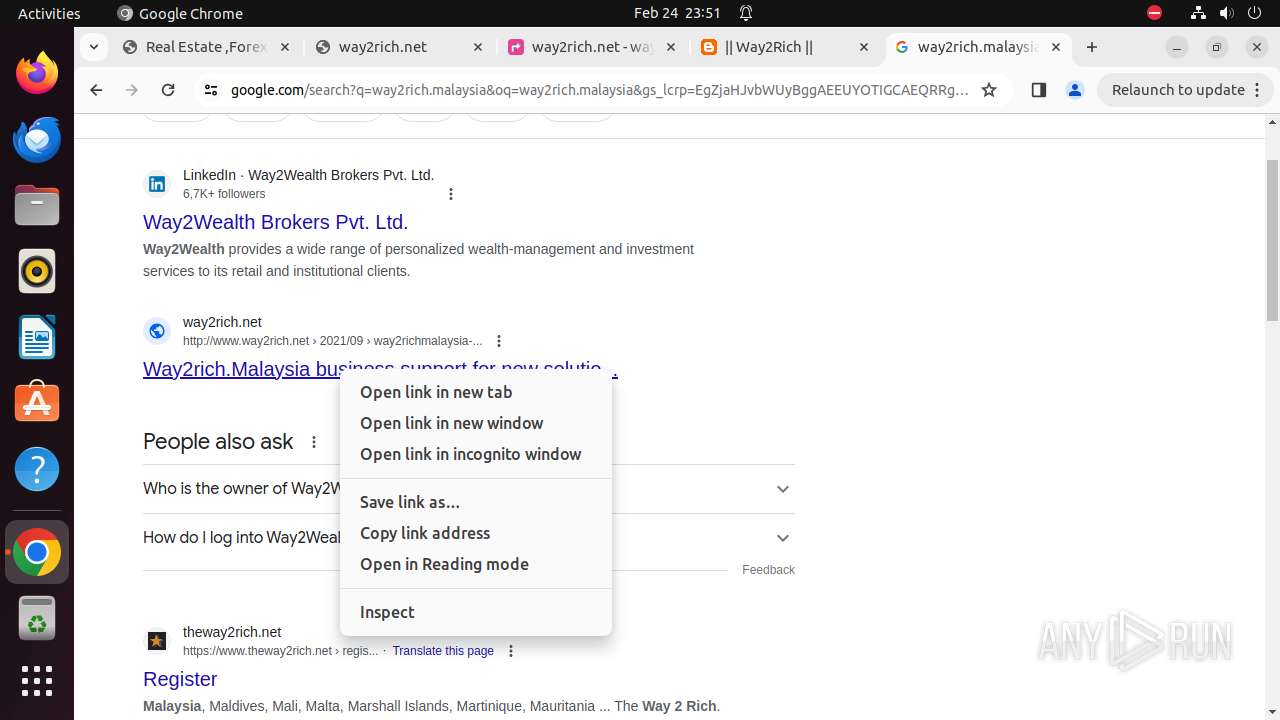Open the Files manager dock icon
The height and width of the screenshot is (720, 1280).
coord(37,205)
